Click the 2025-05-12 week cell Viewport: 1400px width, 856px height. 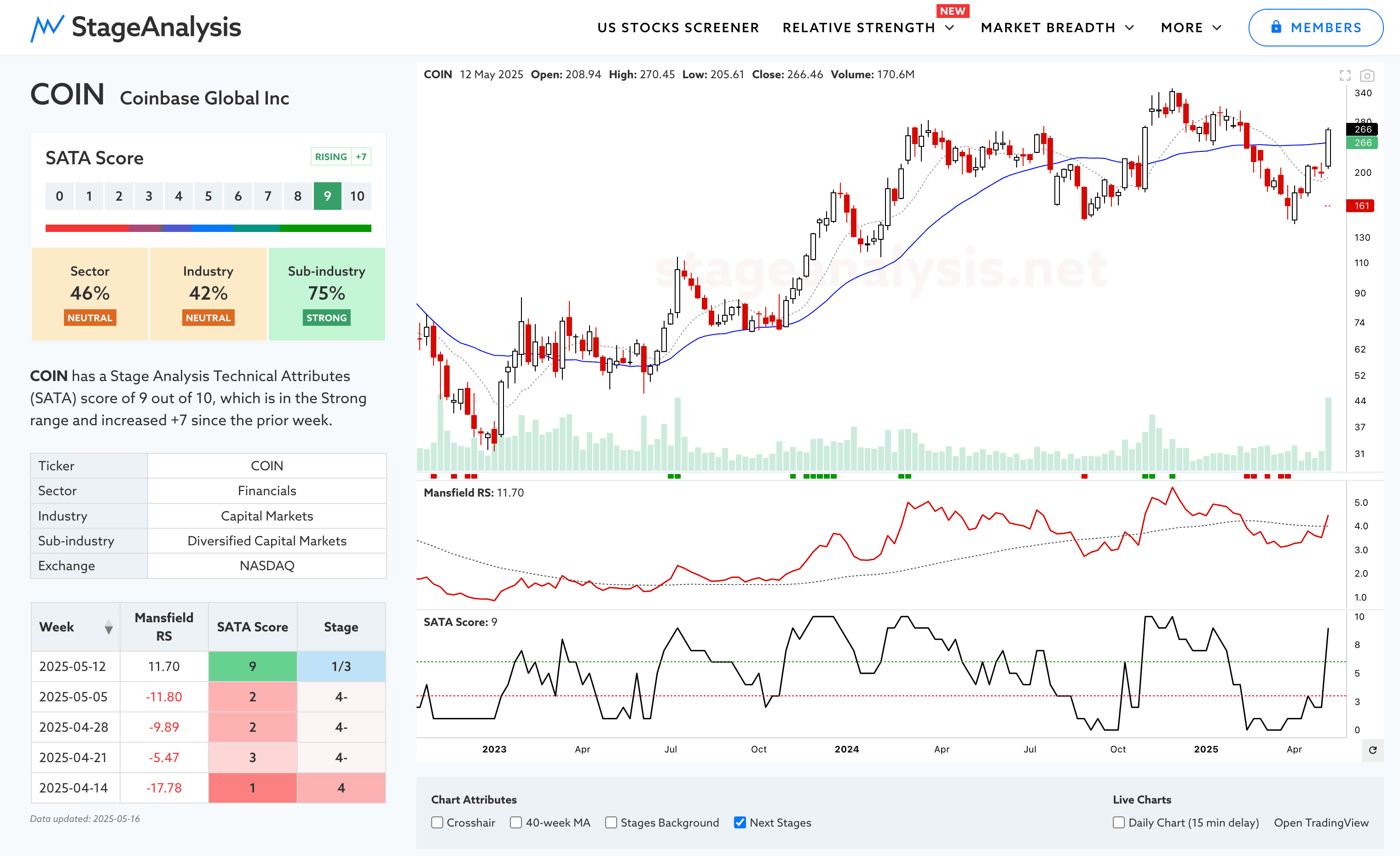tap(75, 666)
